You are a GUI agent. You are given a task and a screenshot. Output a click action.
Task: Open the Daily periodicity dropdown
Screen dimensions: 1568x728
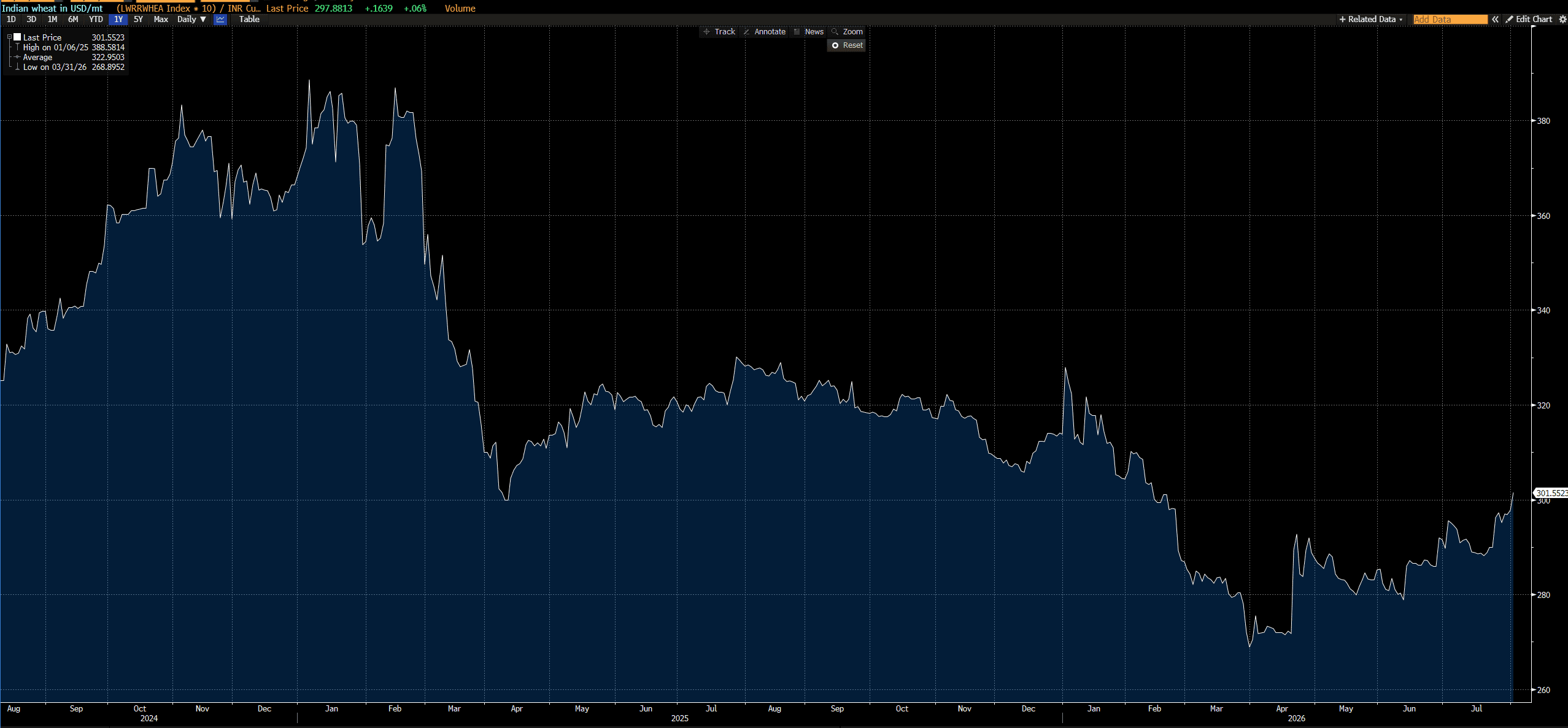191,20
